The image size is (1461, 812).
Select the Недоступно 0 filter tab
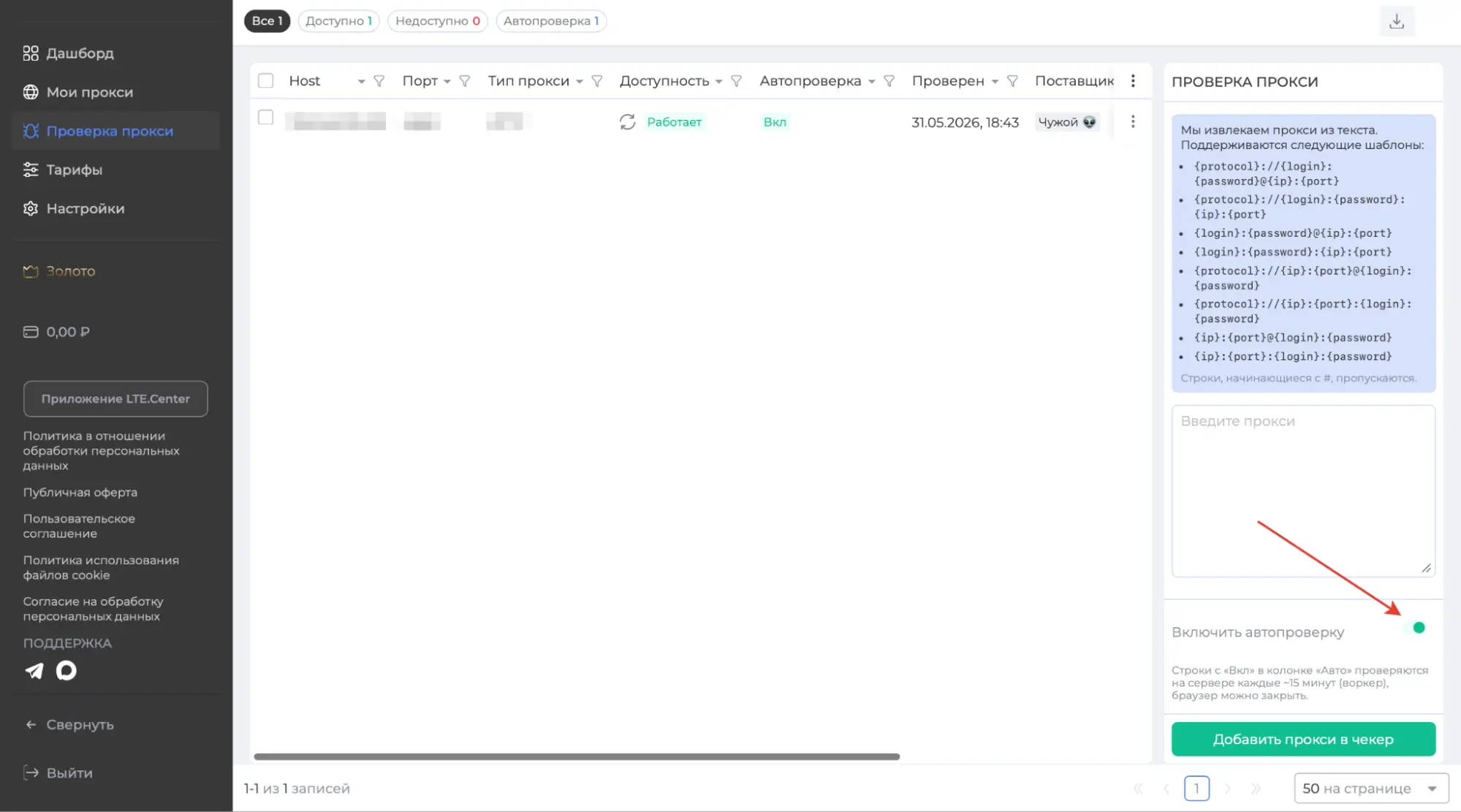[438, 21]
